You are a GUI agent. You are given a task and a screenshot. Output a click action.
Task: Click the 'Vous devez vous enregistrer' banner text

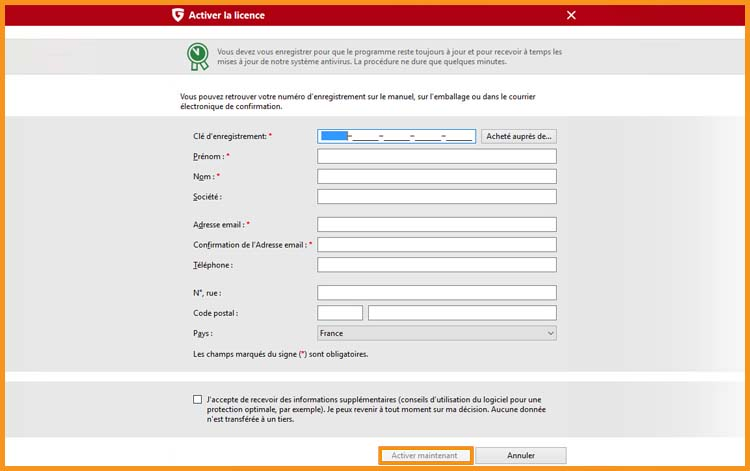[x=389, y=56]
